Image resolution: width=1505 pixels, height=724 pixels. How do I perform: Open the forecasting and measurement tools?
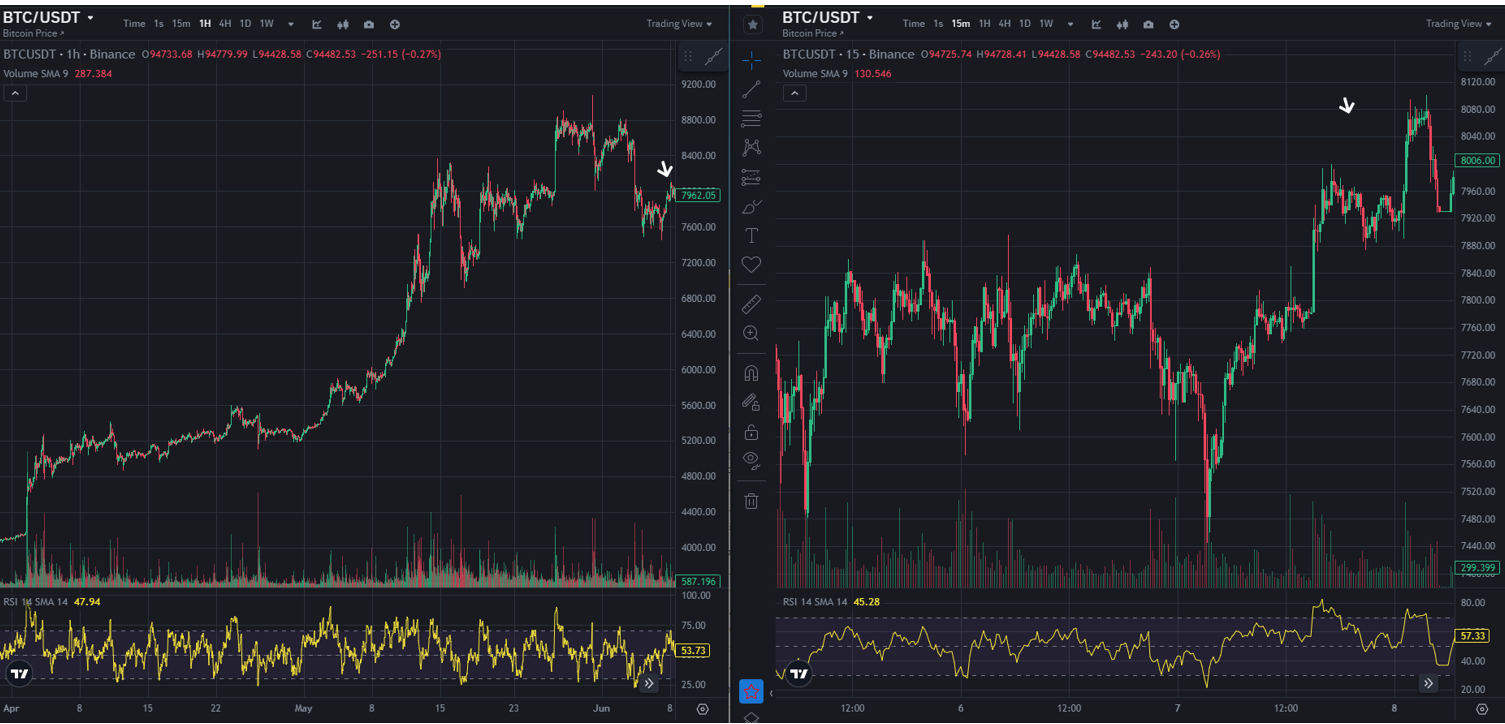[x=752, y=178]
